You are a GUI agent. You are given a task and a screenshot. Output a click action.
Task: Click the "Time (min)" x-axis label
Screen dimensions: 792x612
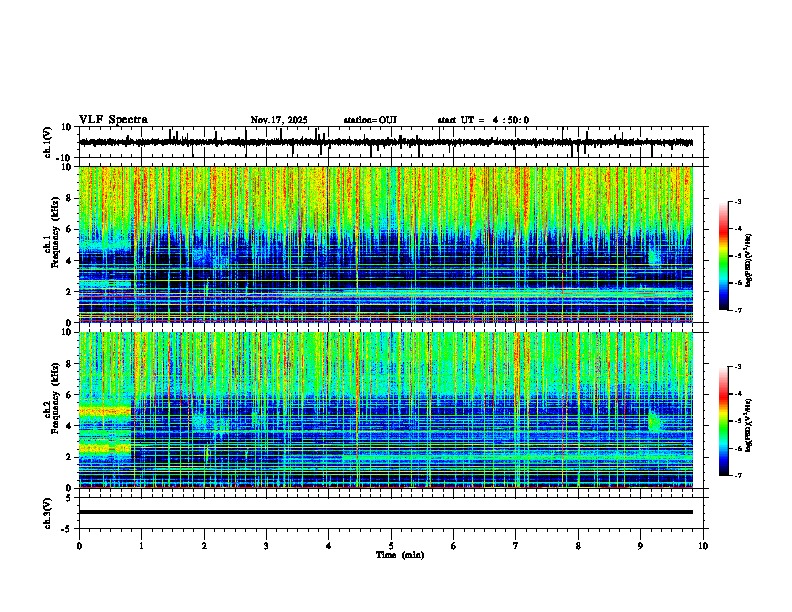point(400,555)
